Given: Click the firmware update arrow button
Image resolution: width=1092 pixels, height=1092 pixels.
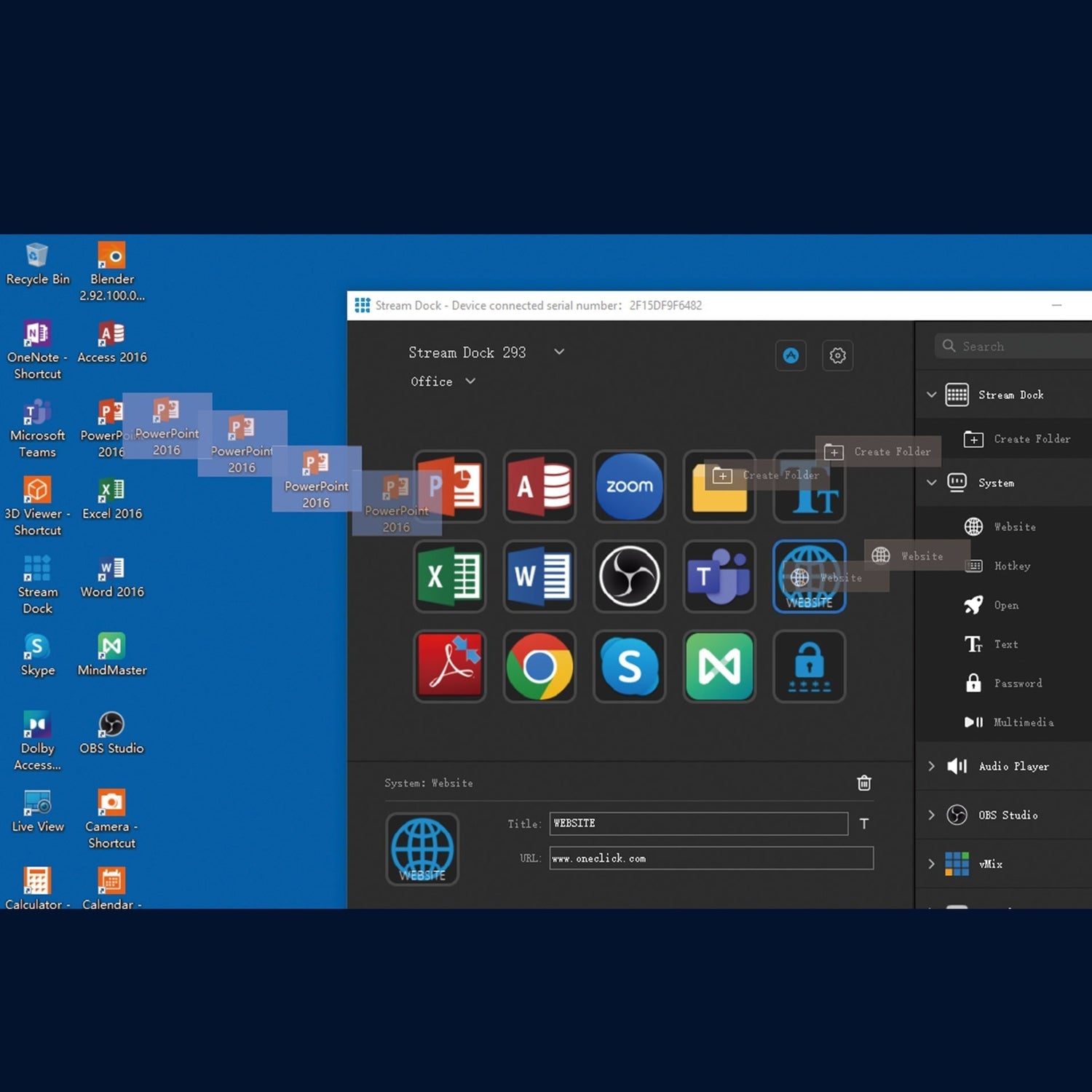Looking at the screenshot, I should point(791,355).
